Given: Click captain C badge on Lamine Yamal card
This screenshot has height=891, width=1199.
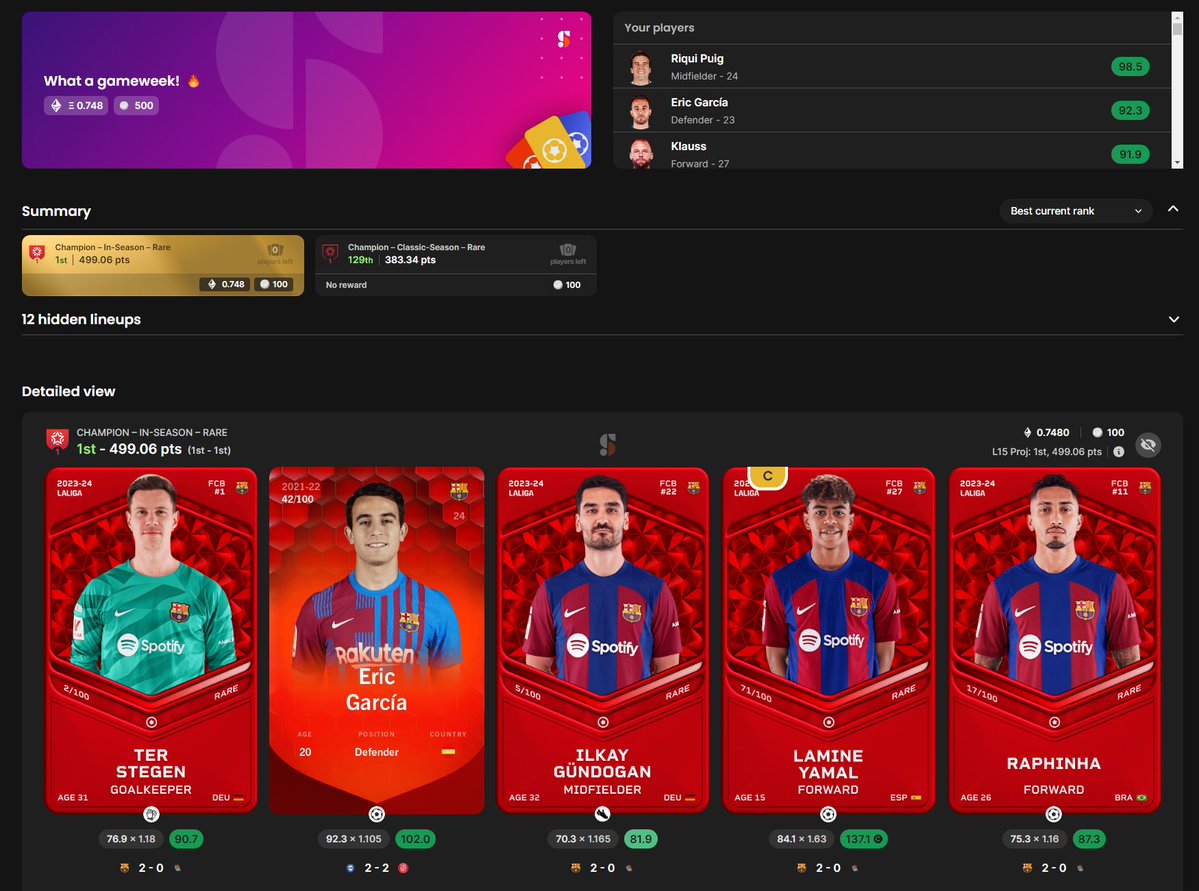Looking at the screenshot, I should tap(768, 476).
